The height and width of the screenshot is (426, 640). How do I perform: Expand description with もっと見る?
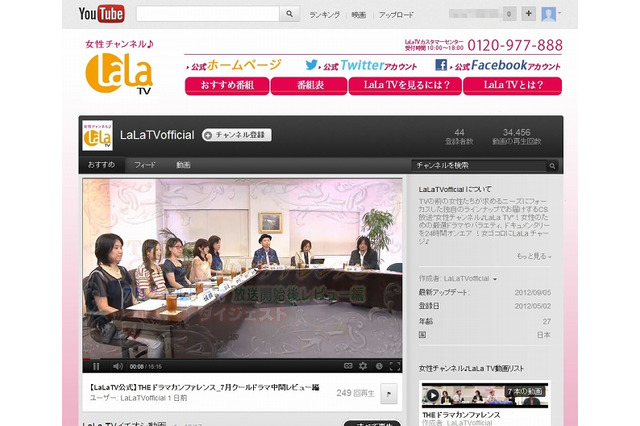click(x=534, y=256)
